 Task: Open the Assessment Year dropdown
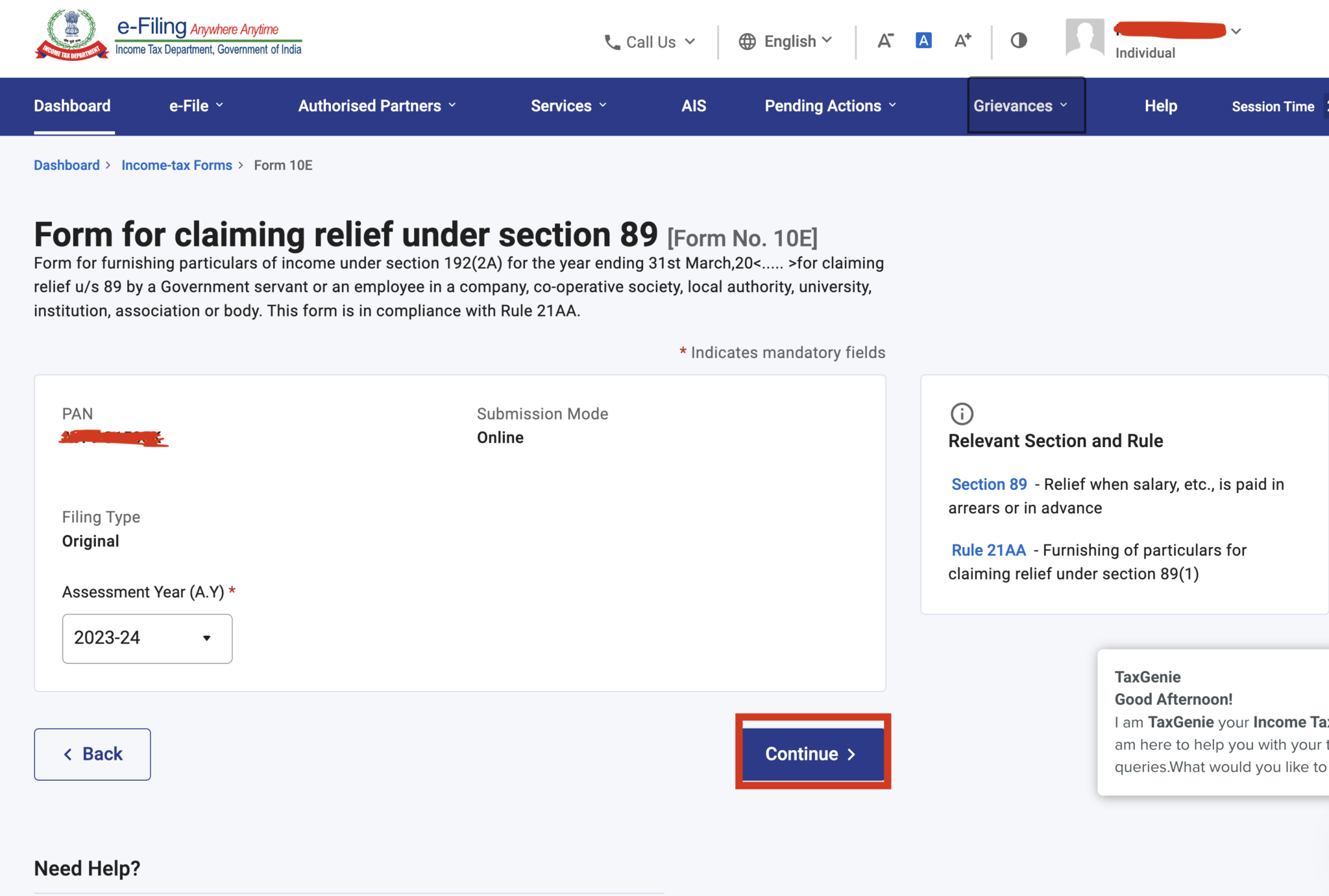[147, 638]
